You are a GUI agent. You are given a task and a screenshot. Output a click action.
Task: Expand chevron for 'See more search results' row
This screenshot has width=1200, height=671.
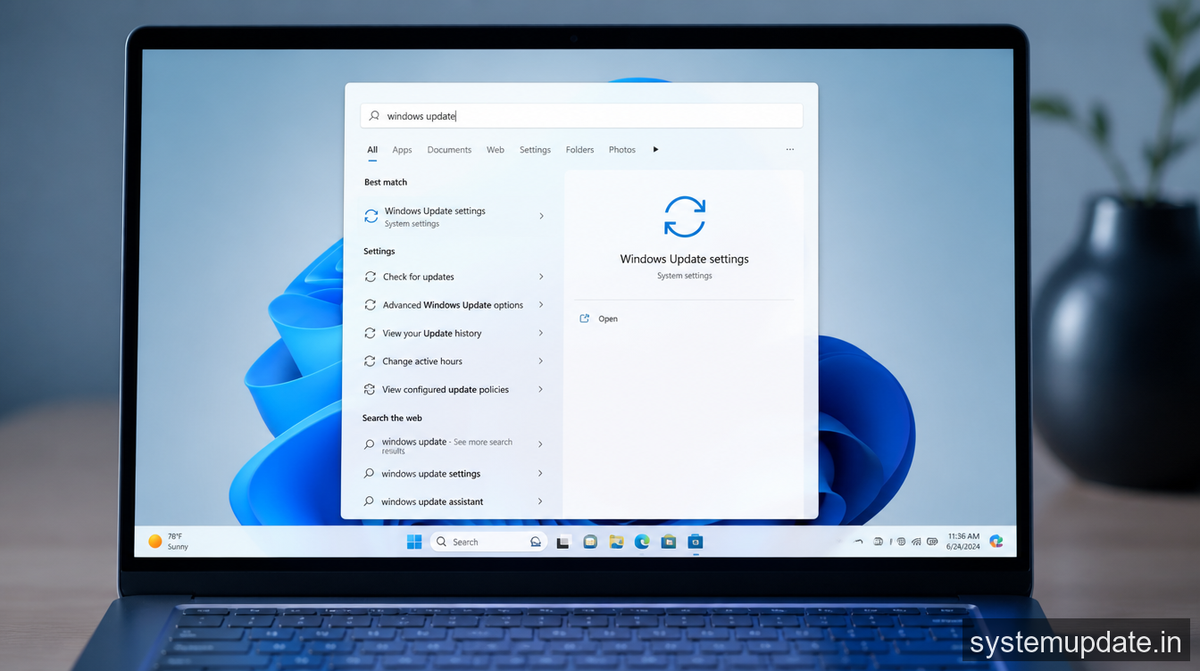point(541,444)
